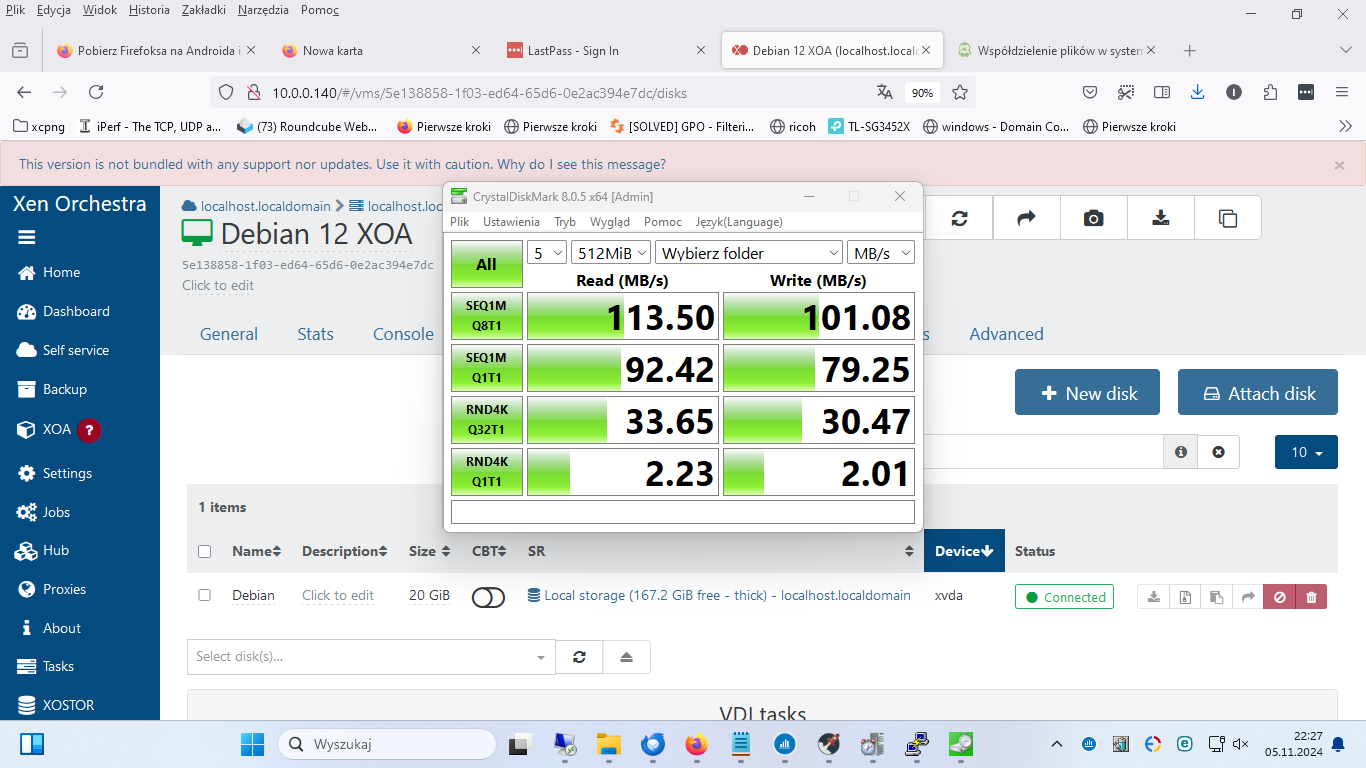Viewport: 1366px width, 768px height.
Task: Toggle the CBT switch for Debian disk
Action: (488, 597)
